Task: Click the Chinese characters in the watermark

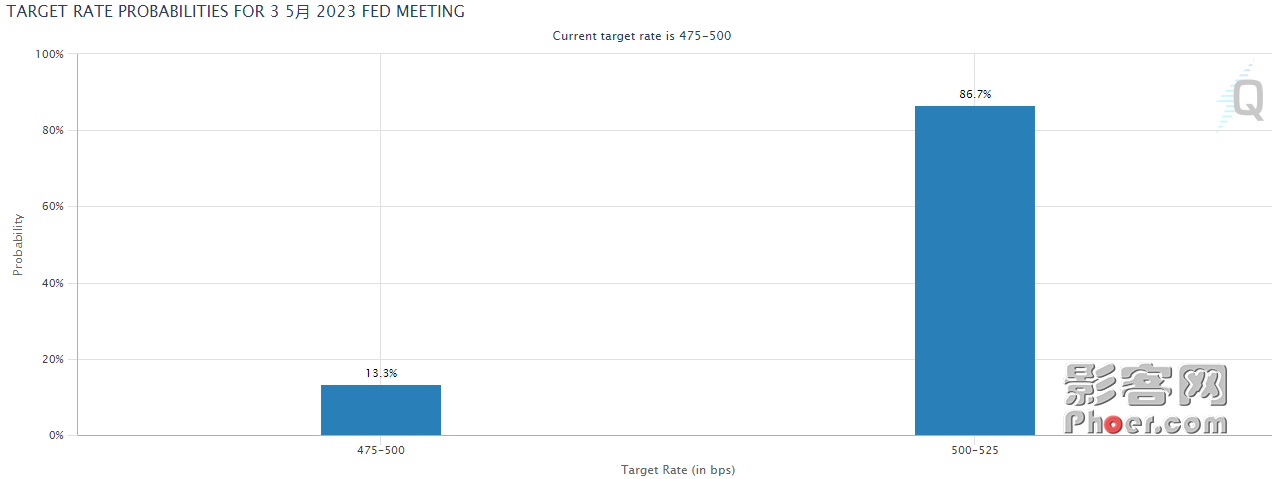Action: click(1146, 385)
